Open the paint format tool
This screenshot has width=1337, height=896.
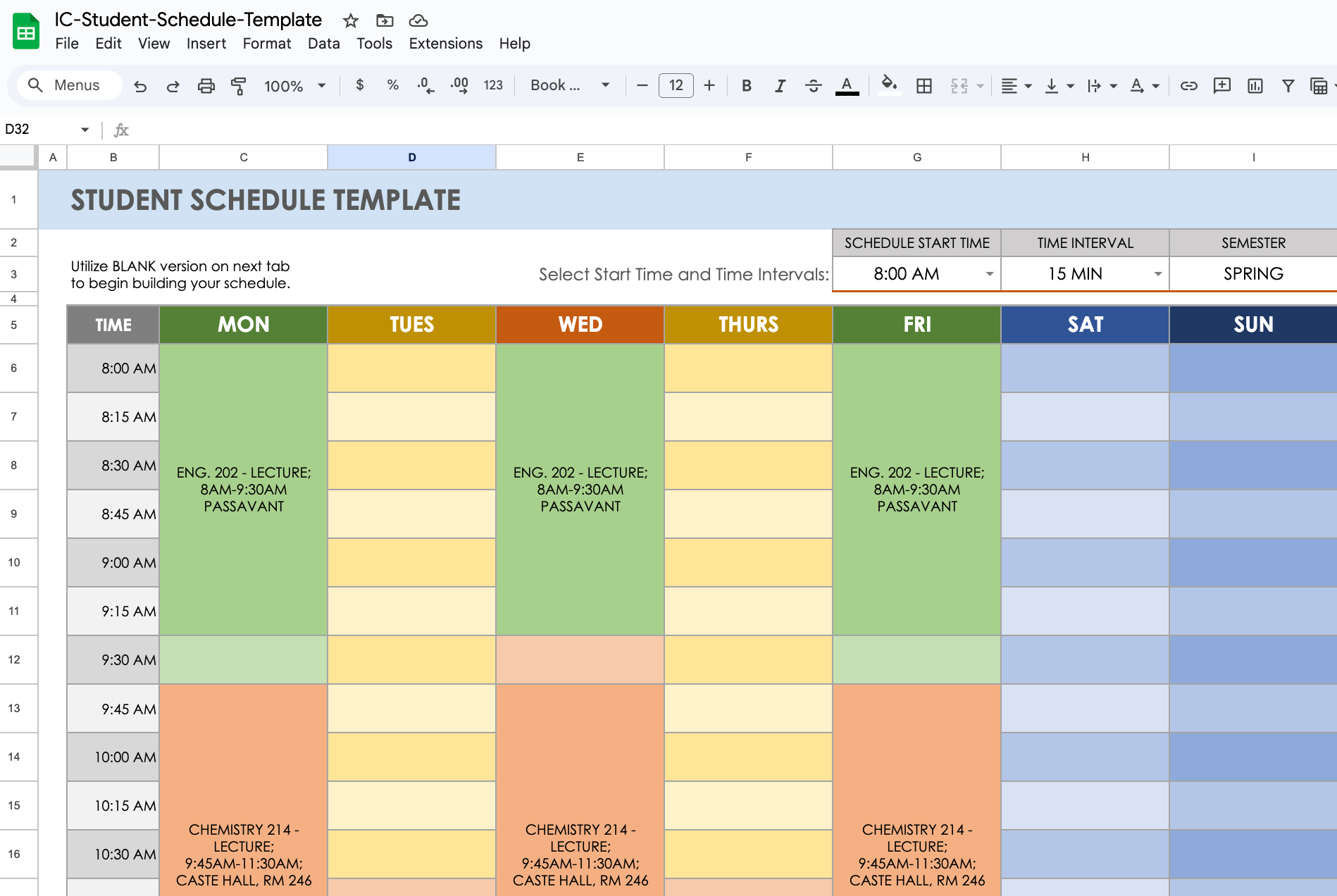click(x=238, y=85)
